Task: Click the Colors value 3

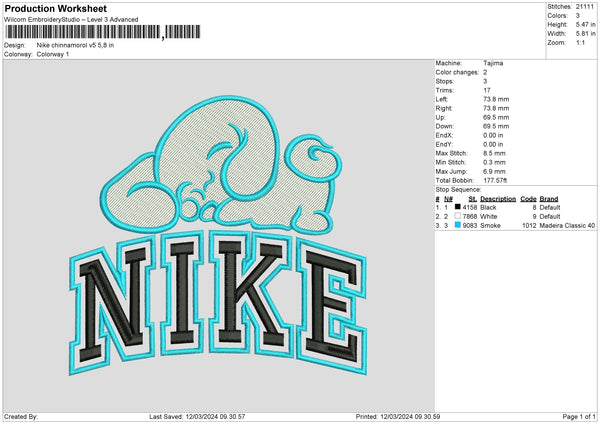Action: tap(578, 16)
